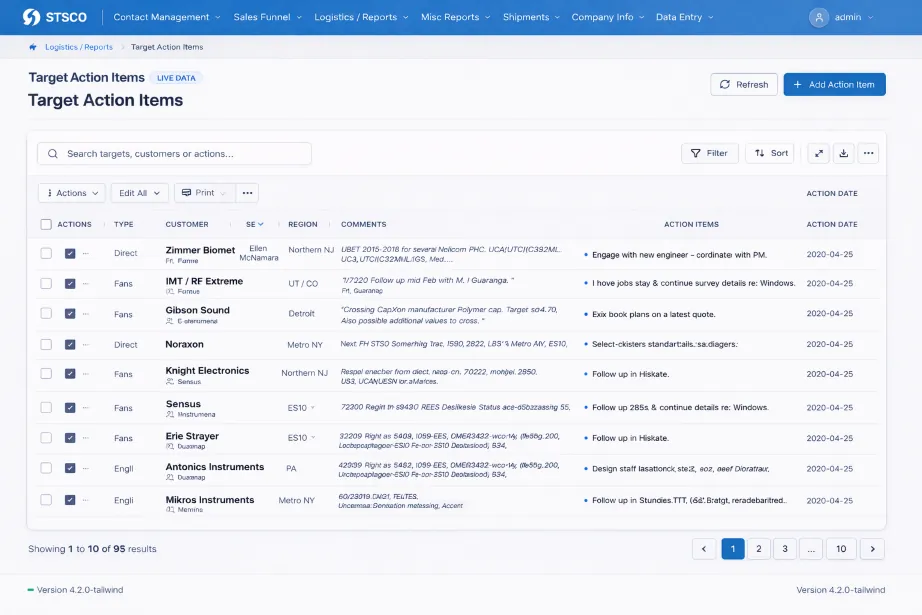Open the Shipments menu
This screenshot has height=615, width=922.
tap(532, 17)
